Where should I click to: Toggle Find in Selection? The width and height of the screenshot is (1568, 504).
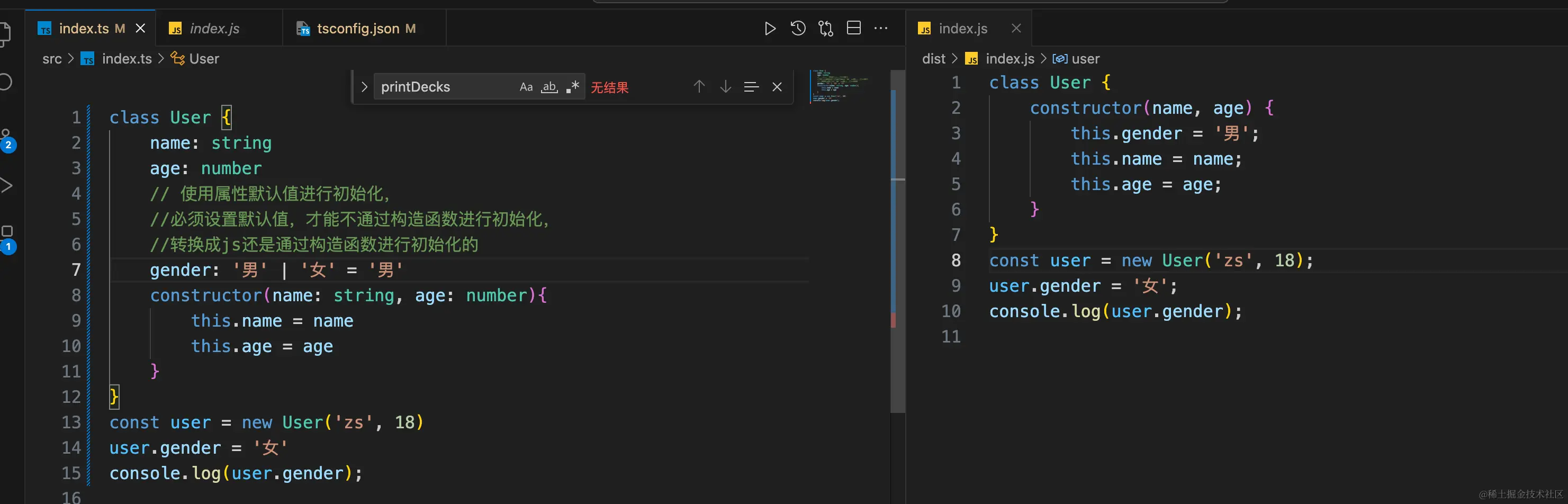pos(751,87)
